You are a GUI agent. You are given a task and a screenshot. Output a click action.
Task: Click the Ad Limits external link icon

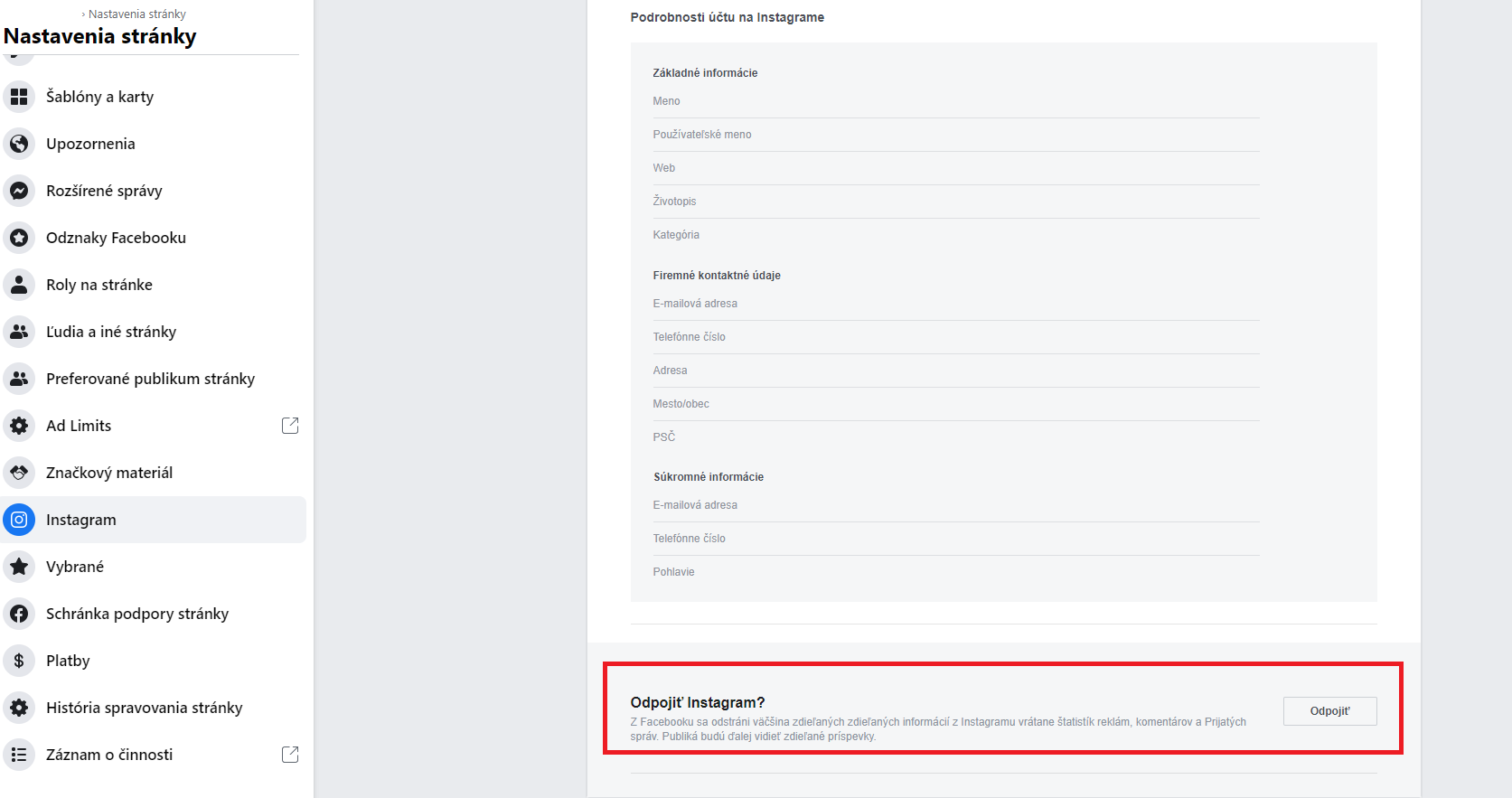(290, 426)
